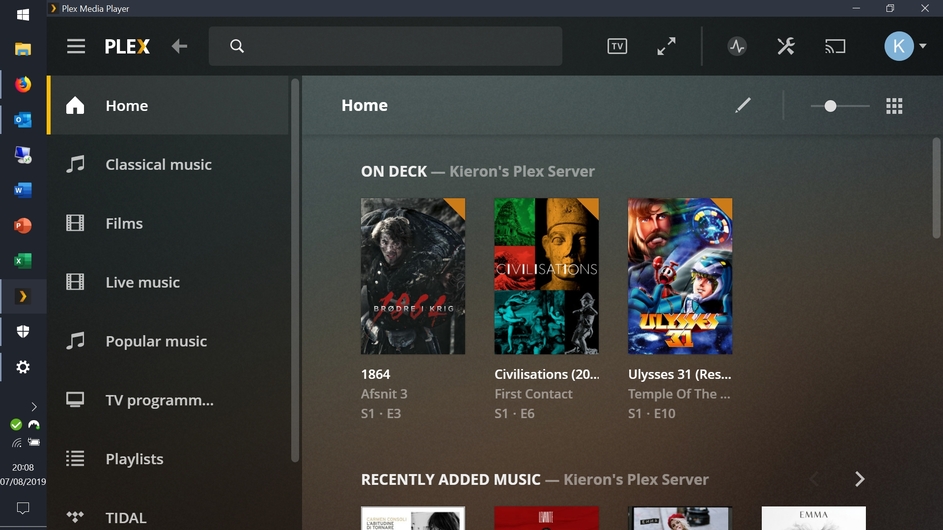
Task: Click the Afsnit 3 episode link
Action: pos(384,394)
